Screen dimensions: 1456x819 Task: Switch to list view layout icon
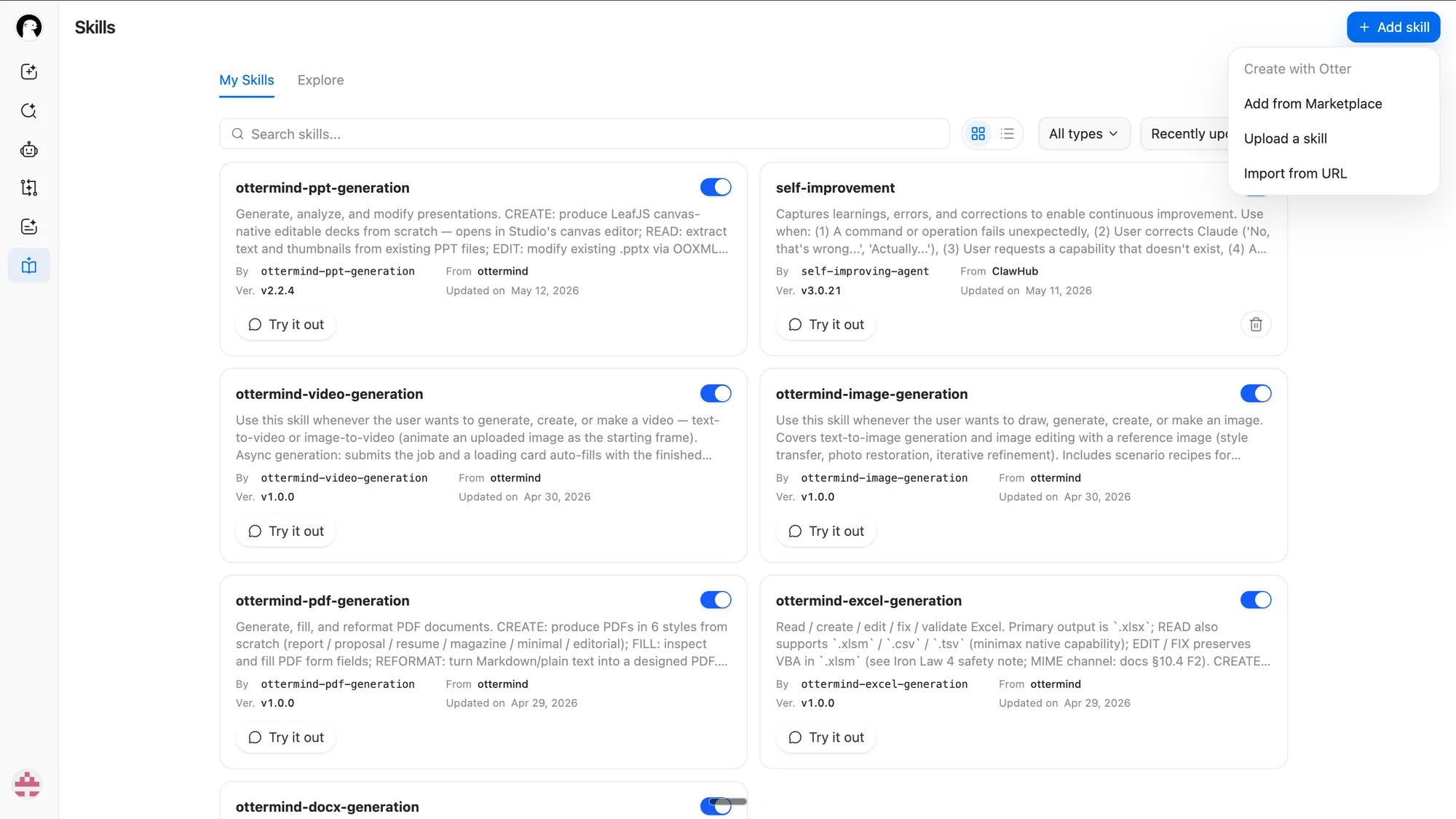pyautogui.click(x=1008, y=134)
